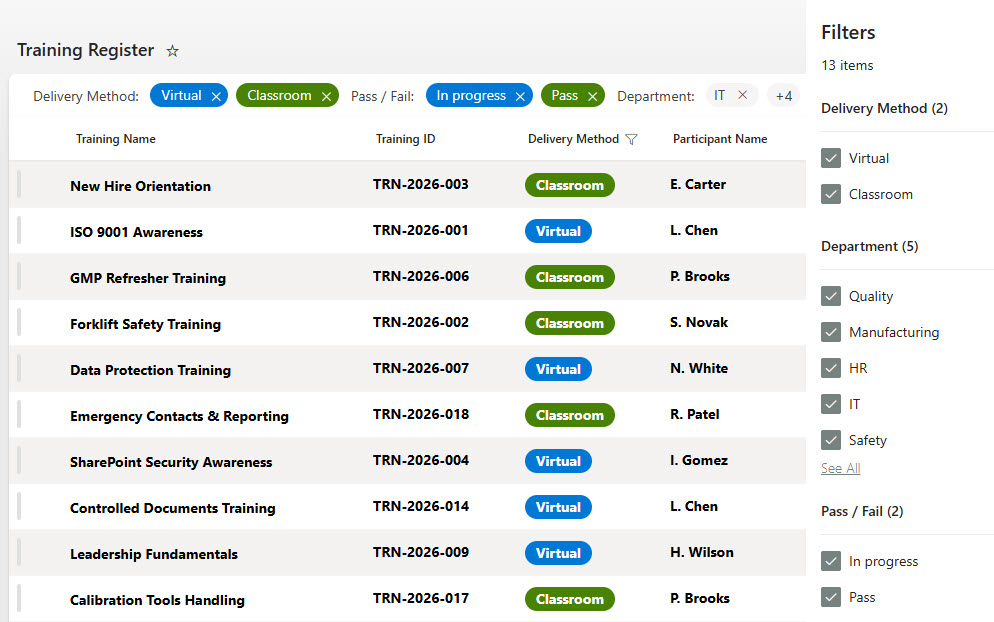Show the +4 hidden department filters

[x=784, y=95]
